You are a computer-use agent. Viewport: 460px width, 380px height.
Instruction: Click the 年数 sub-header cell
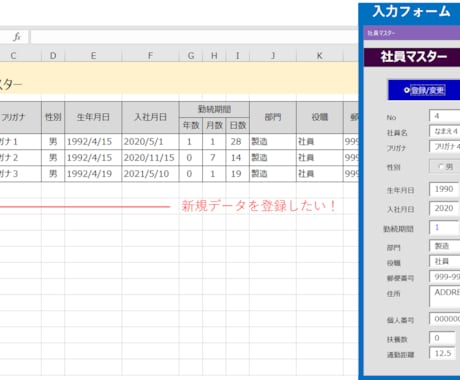pos(191,125)
